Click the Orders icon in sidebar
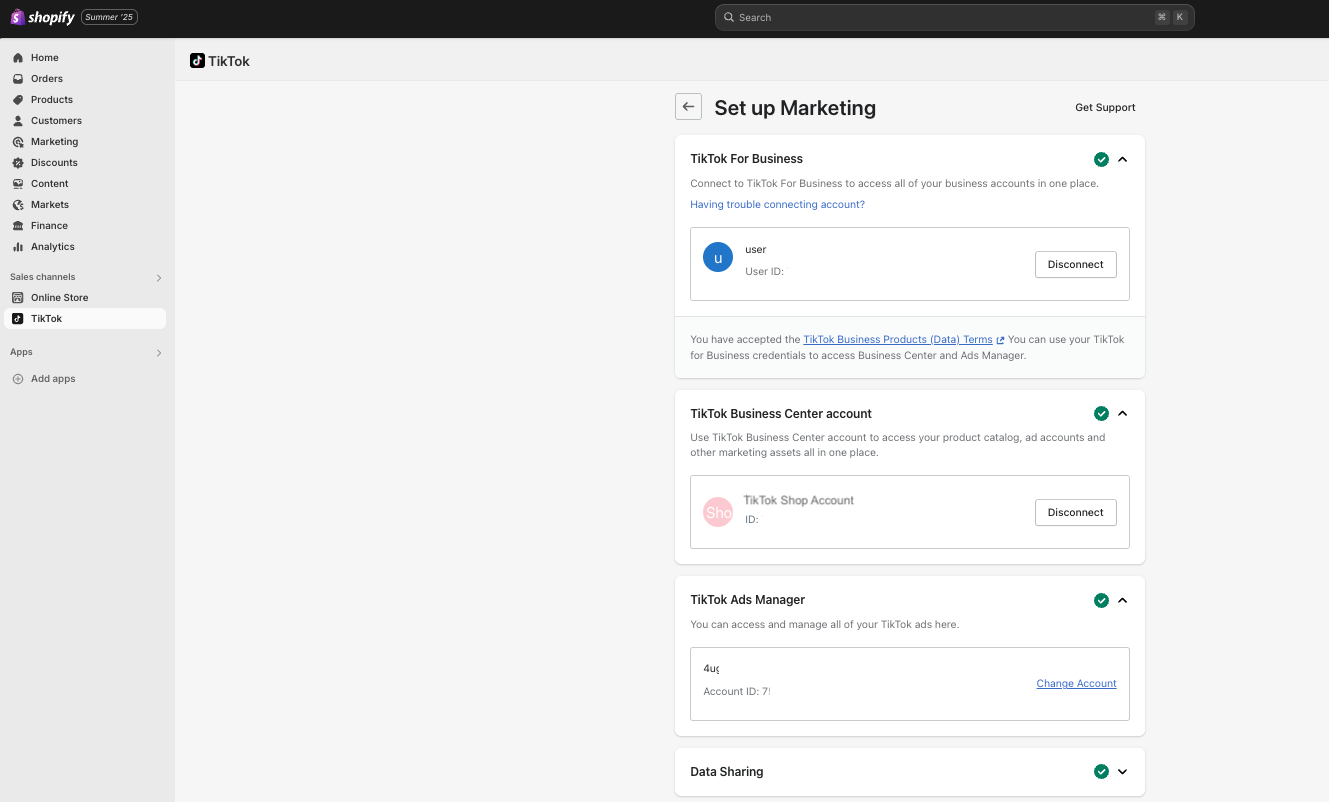The image size is (1329, 802). [18, 79]
